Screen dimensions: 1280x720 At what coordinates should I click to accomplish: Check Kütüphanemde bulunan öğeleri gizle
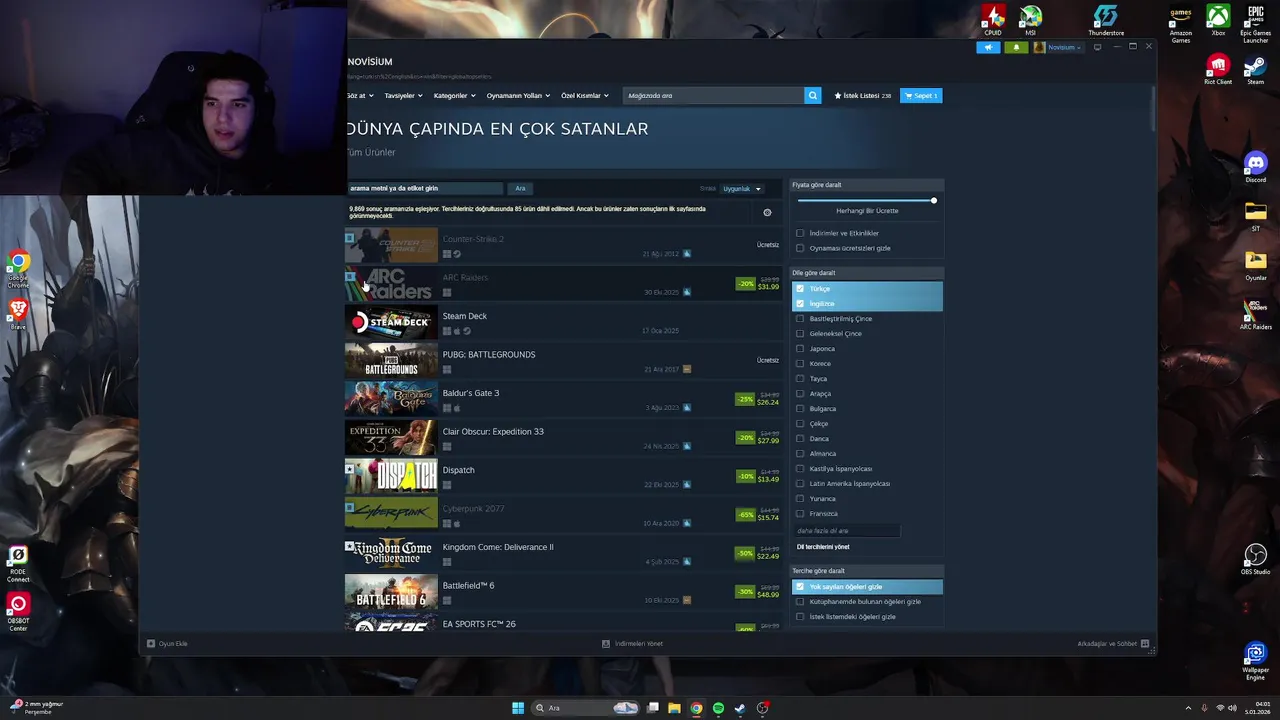pos(800,602)
